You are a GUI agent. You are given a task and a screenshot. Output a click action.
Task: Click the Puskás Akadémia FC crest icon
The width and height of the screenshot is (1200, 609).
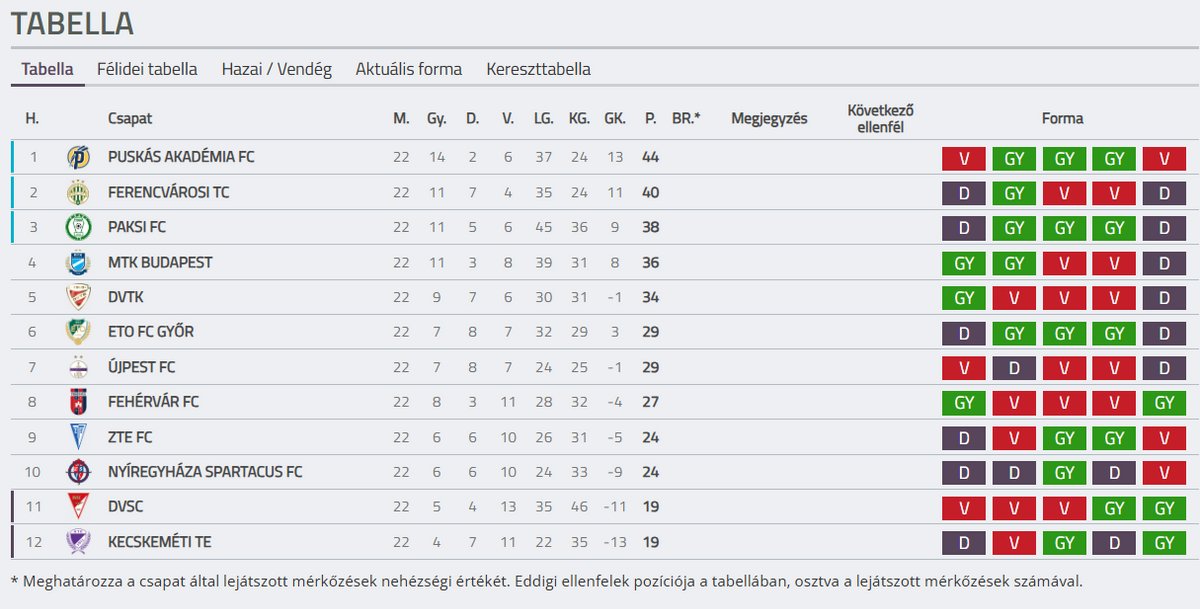[x=78, y=157]
